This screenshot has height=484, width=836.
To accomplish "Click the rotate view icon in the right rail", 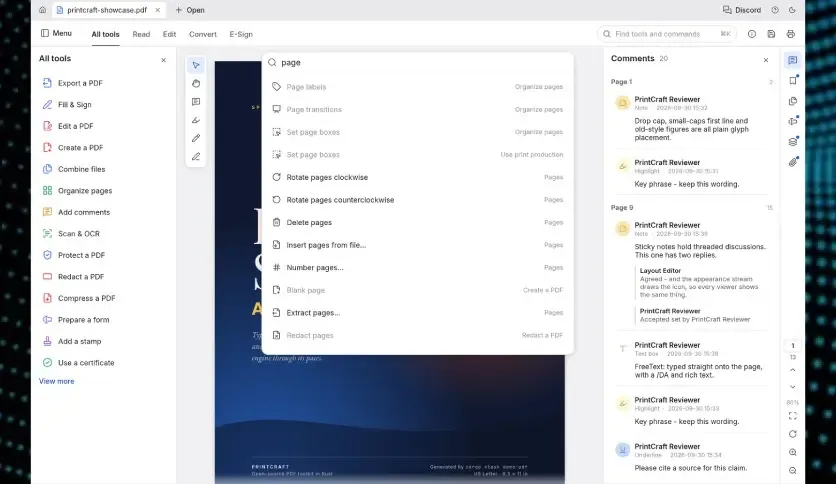I will point(793,434).
